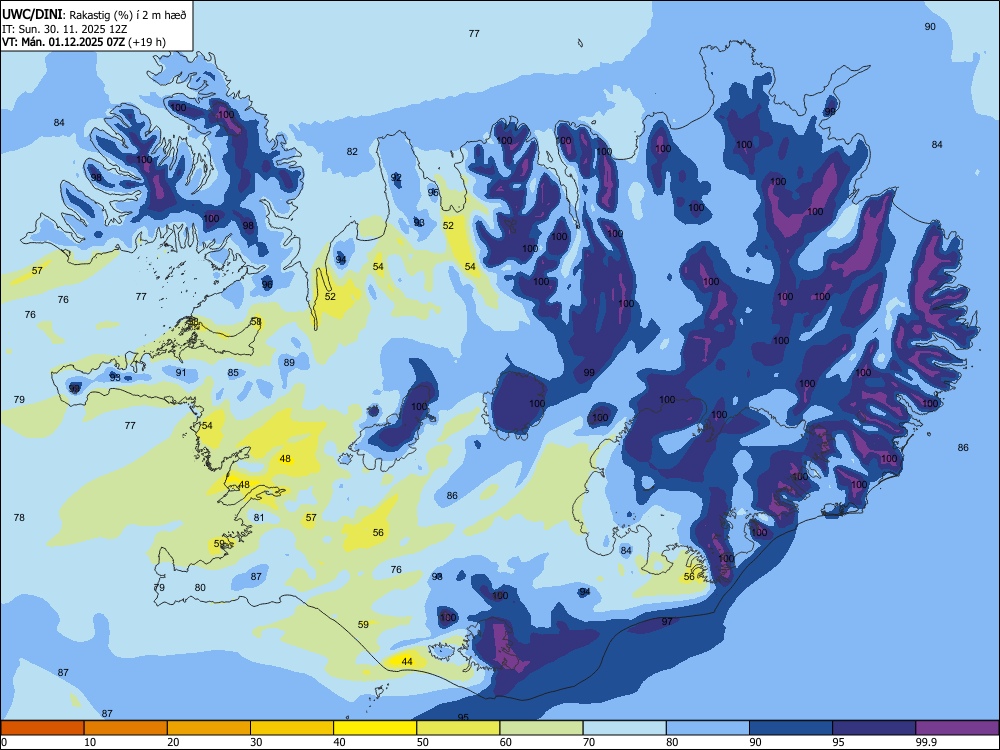Click the 'VT: Mán. 01.12.2025 07Z (+19 h)' line
Screen dimensions: 1000x750
pos(84,42)
